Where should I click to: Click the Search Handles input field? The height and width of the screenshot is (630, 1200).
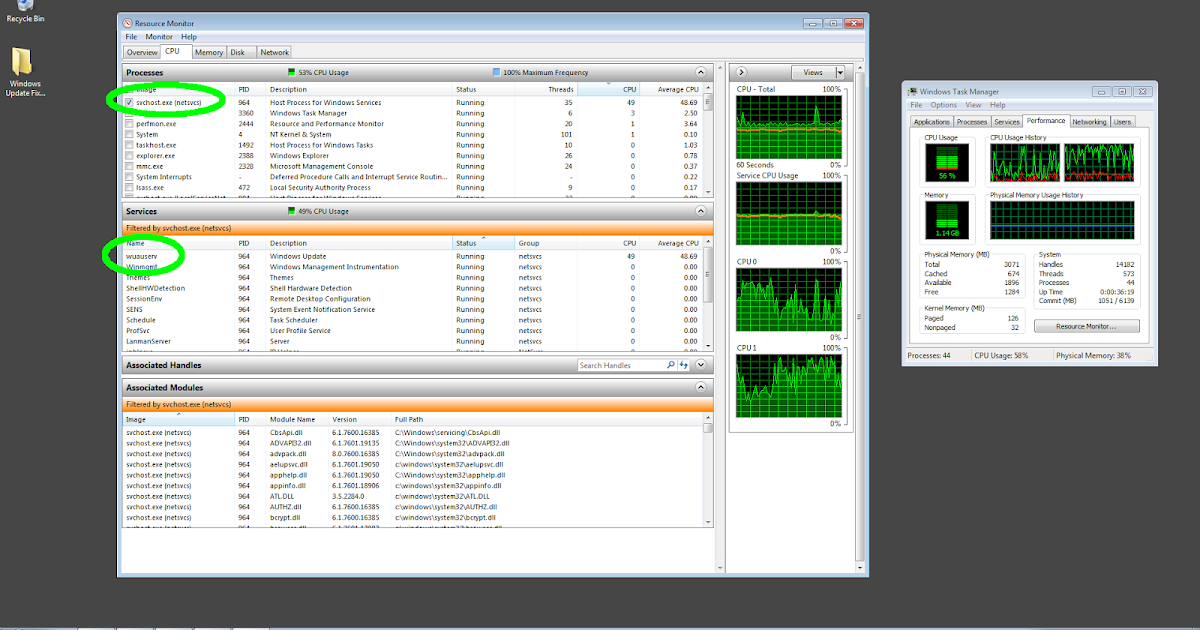click(x=625, y=364)
